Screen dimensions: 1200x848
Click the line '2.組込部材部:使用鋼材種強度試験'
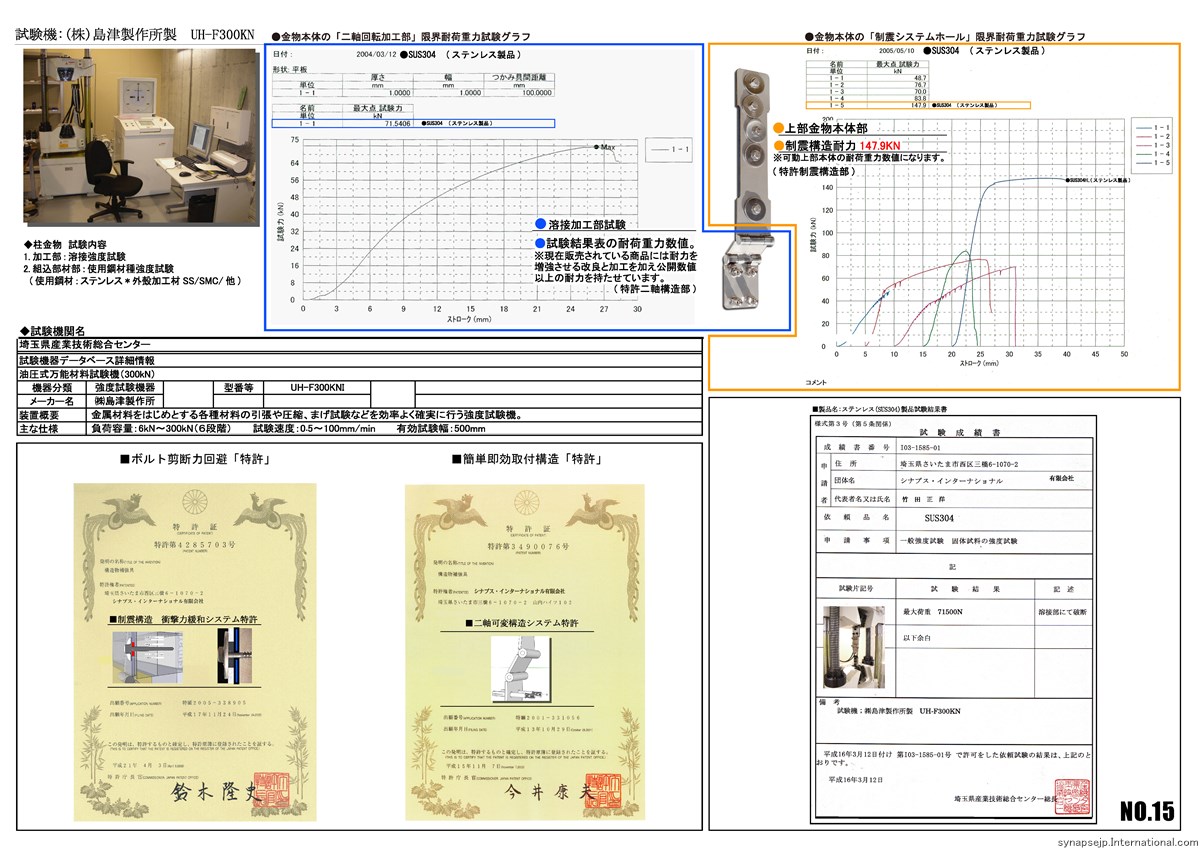tap(98, 269)
